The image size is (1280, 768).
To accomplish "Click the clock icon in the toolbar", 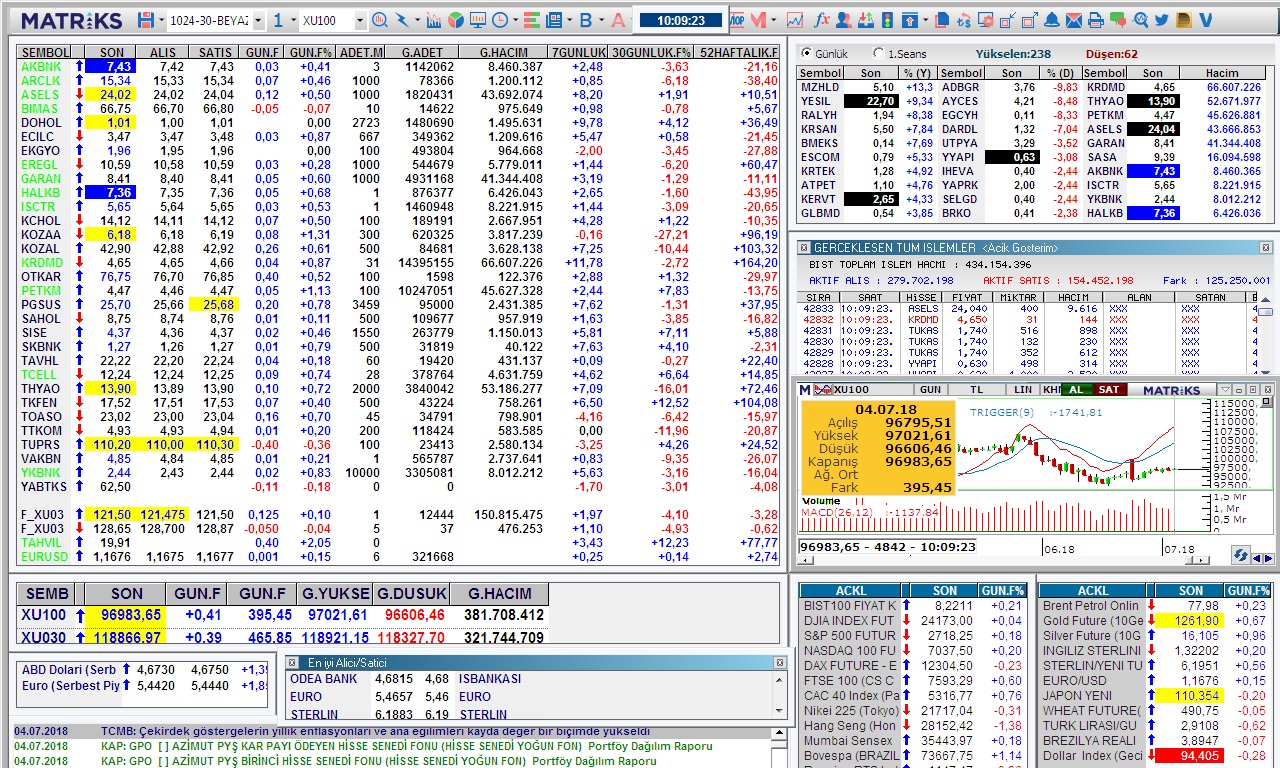I will (x=499, y=20).
